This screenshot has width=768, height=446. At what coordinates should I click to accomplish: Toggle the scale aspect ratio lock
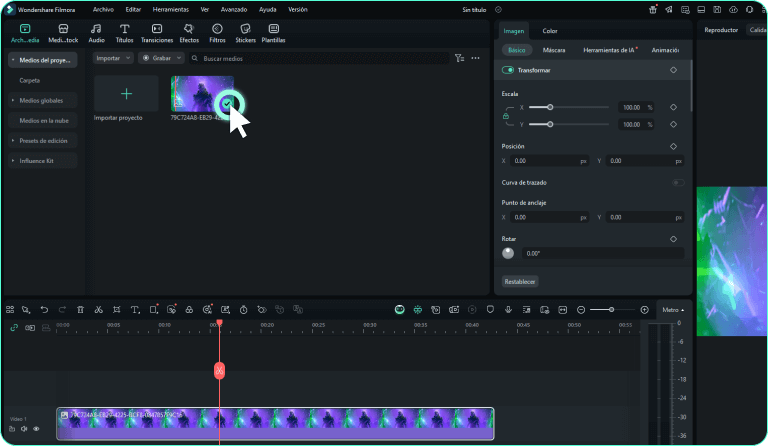[x=505, y=116]
